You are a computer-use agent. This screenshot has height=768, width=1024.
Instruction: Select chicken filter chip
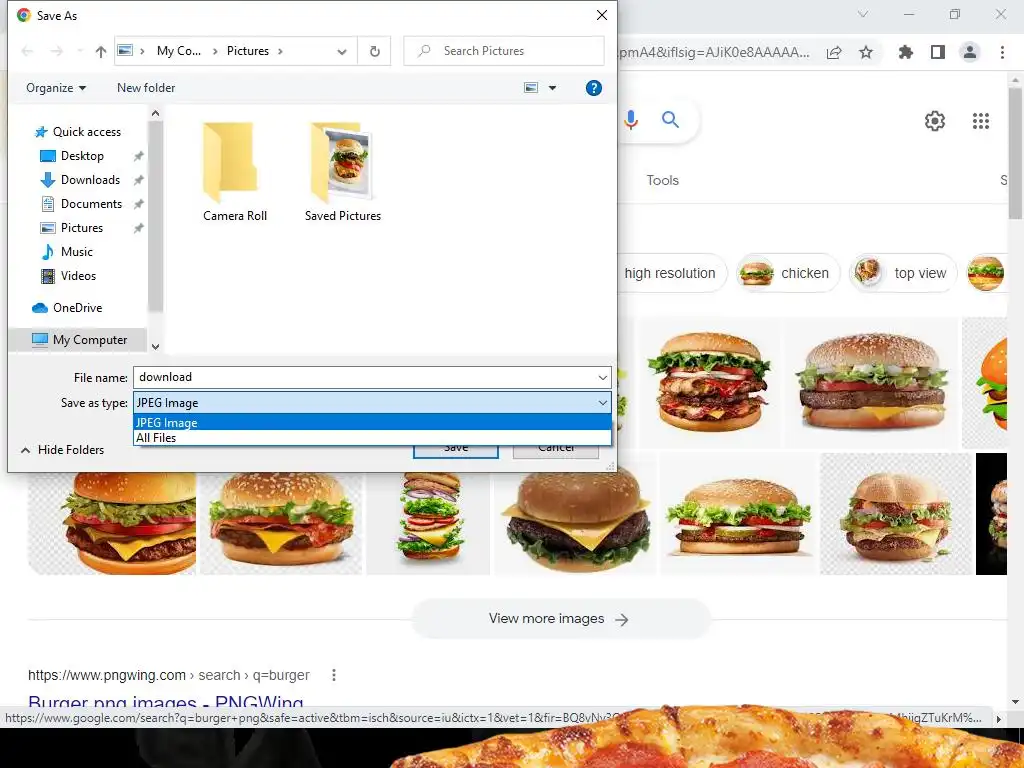(788, 273)
